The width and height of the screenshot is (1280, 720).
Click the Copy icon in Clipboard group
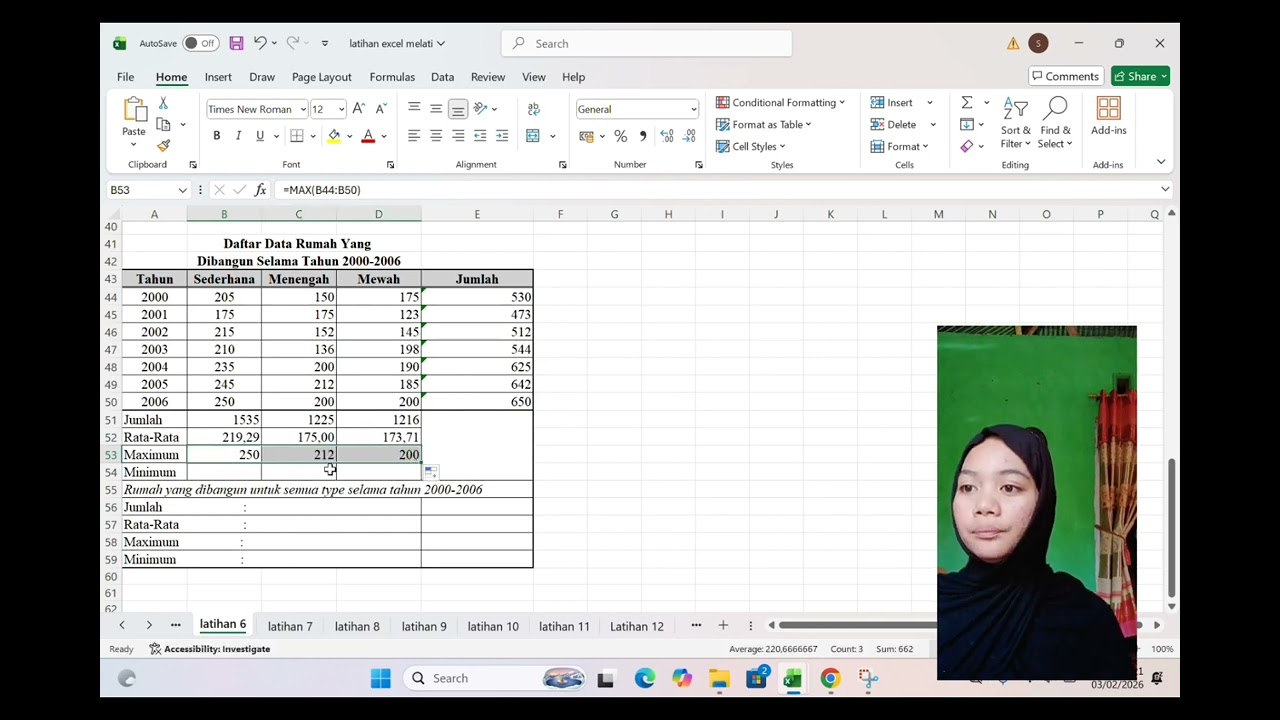pyautogui.click(x=164, y=124)
